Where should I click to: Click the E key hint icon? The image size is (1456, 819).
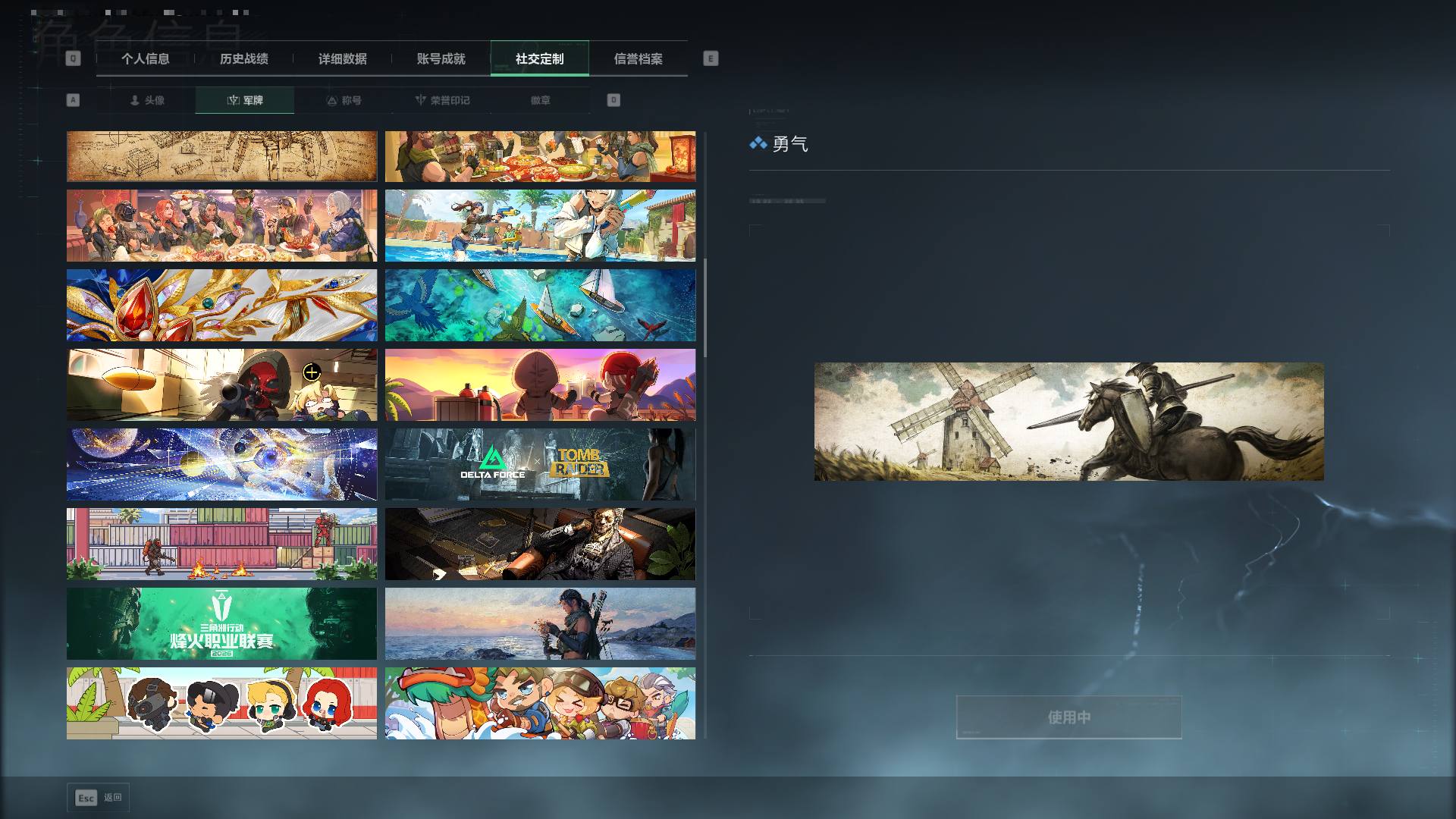coord(711,58)
